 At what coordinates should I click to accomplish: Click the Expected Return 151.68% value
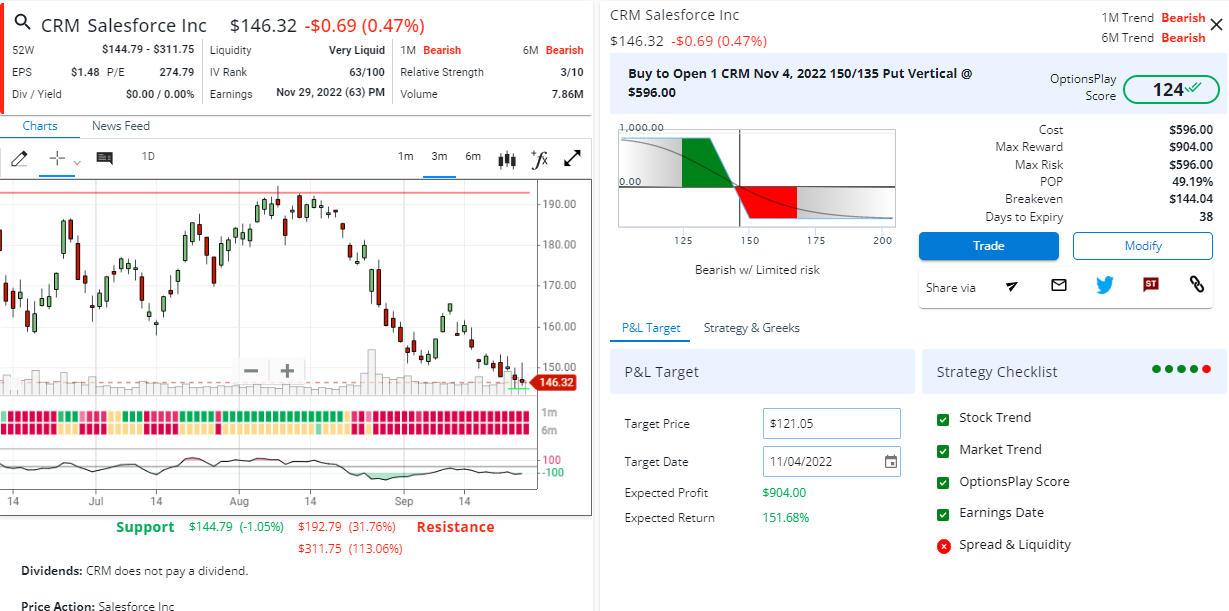click(785, 518)
